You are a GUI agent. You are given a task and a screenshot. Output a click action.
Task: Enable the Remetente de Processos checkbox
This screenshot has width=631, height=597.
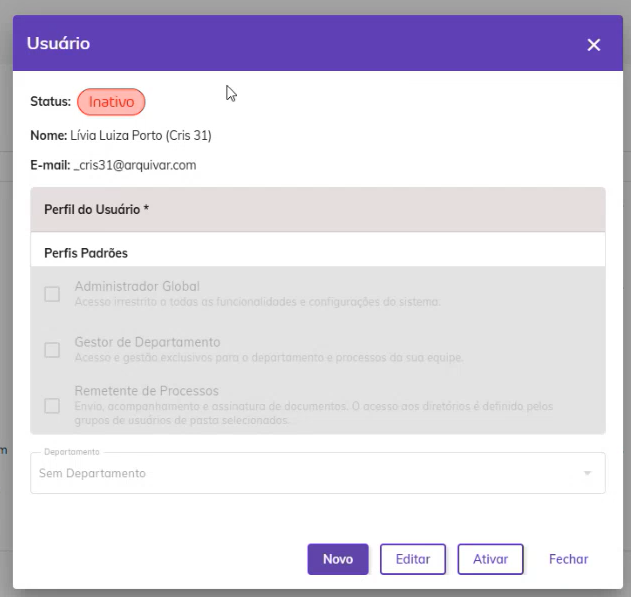[x=52, y=406]
